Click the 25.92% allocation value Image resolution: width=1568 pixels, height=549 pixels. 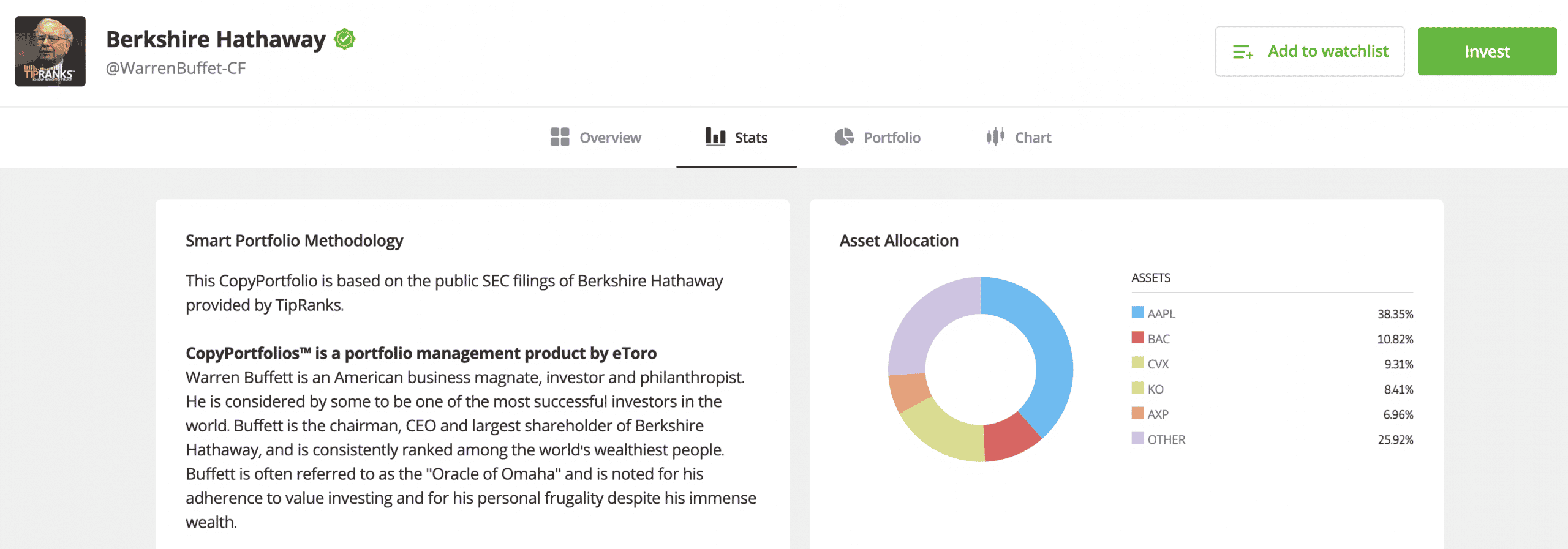coord(1395,439)
